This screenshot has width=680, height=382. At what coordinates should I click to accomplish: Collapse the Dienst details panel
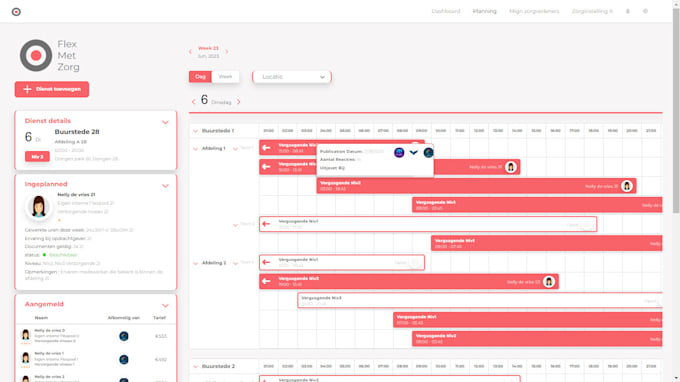click(x=165, y=122)
